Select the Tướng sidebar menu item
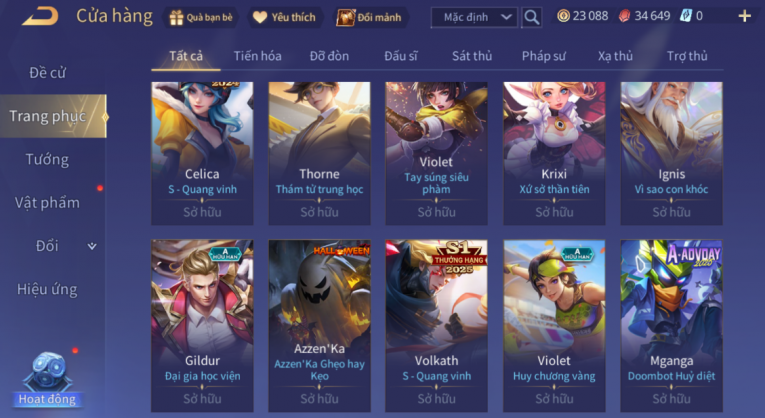This screenshot has width=765, height=418. click(47, 159)
